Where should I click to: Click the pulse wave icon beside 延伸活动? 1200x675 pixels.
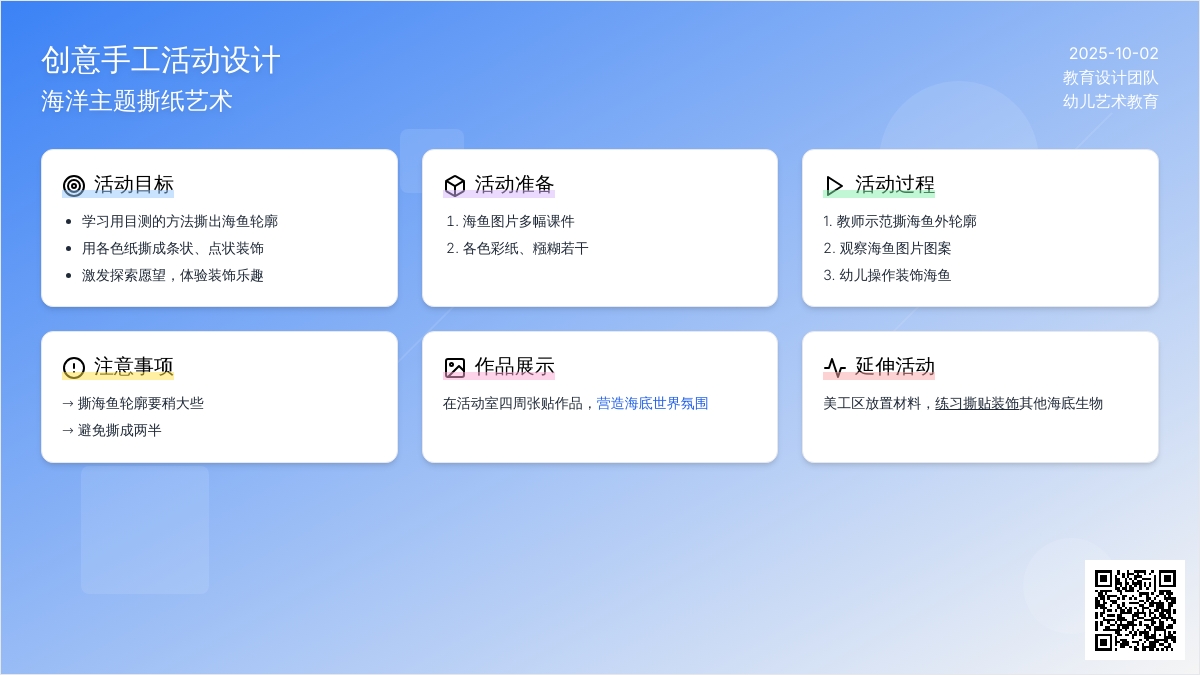pyautogui.click(x=834, y=367)
